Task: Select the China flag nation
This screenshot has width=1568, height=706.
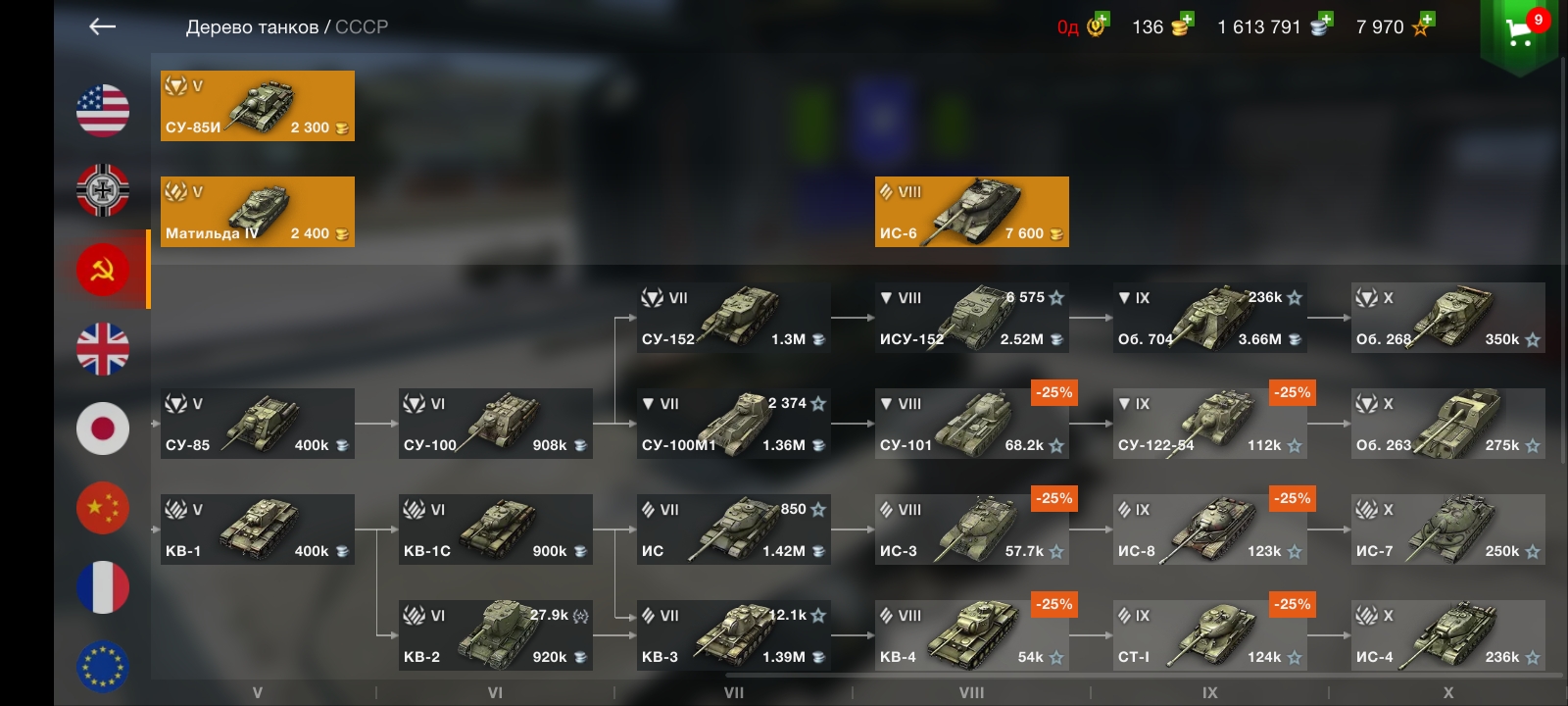Action: pyautogui.click(x=103, y=507)
